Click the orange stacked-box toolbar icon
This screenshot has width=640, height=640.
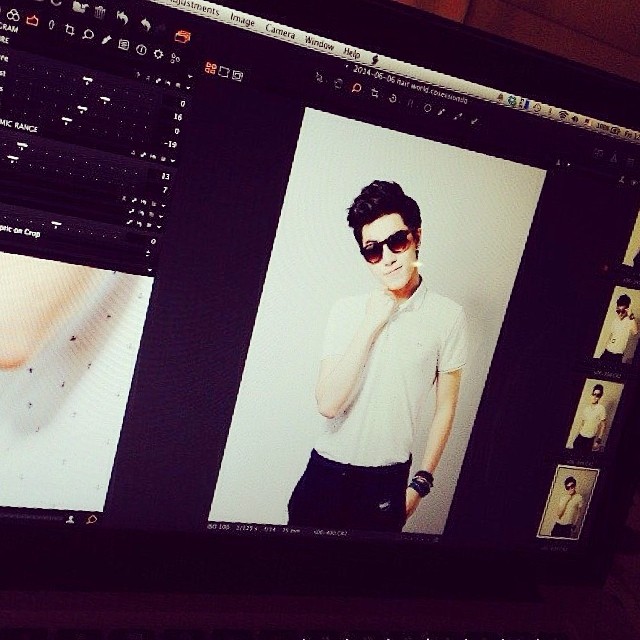click(182, 37)
